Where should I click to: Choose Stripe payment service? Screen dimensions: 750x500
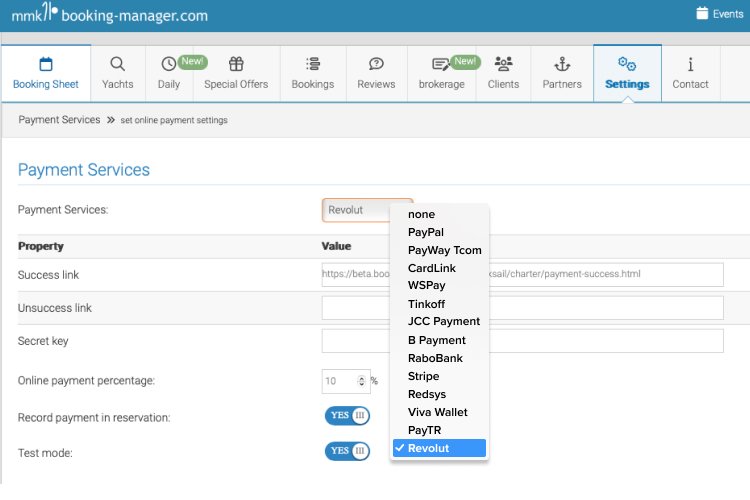click(439, 377)
